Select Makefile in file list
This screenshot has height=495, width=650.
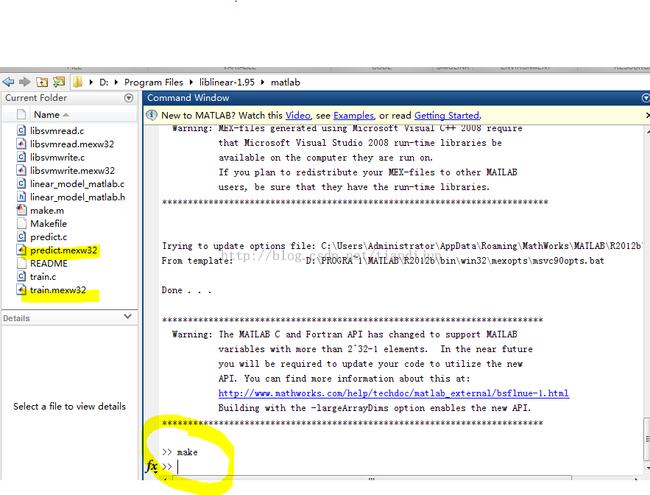pos(48,223)
